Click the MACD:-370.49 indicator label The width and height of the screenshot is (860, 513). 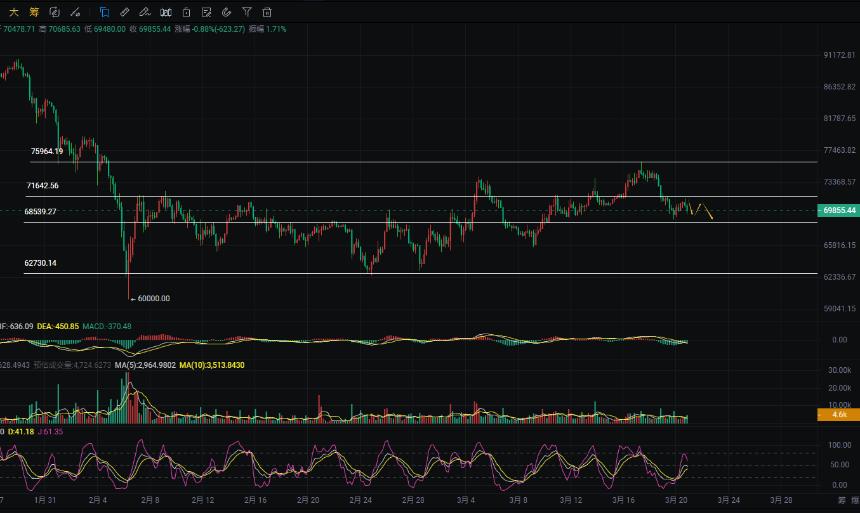[107, 326]
